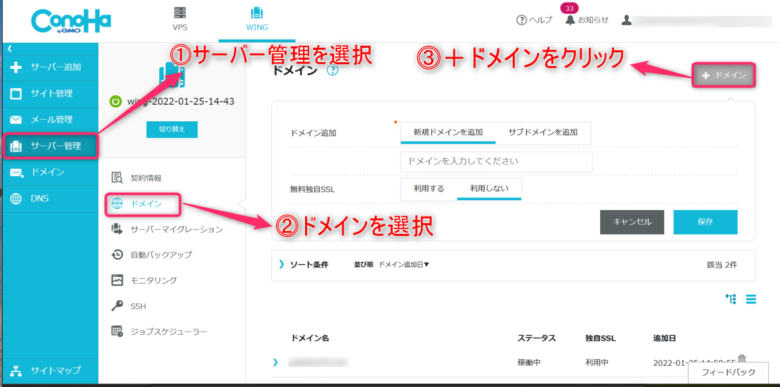Choose サブドメインを追加 option
This screenshot has height=387, width=780.
point(543,132)
